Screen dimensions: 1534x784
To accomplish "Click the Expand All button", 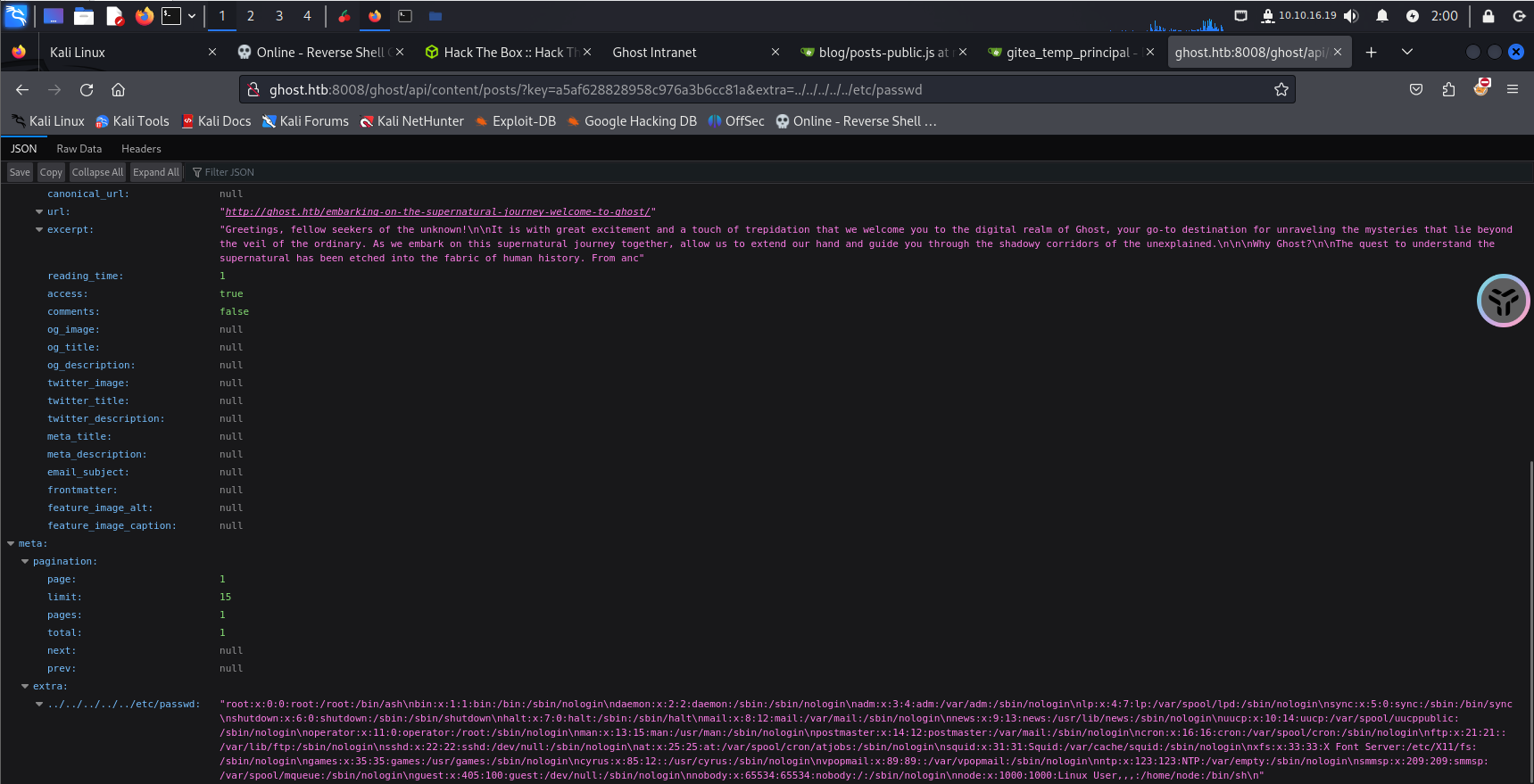I will point(156,172).
